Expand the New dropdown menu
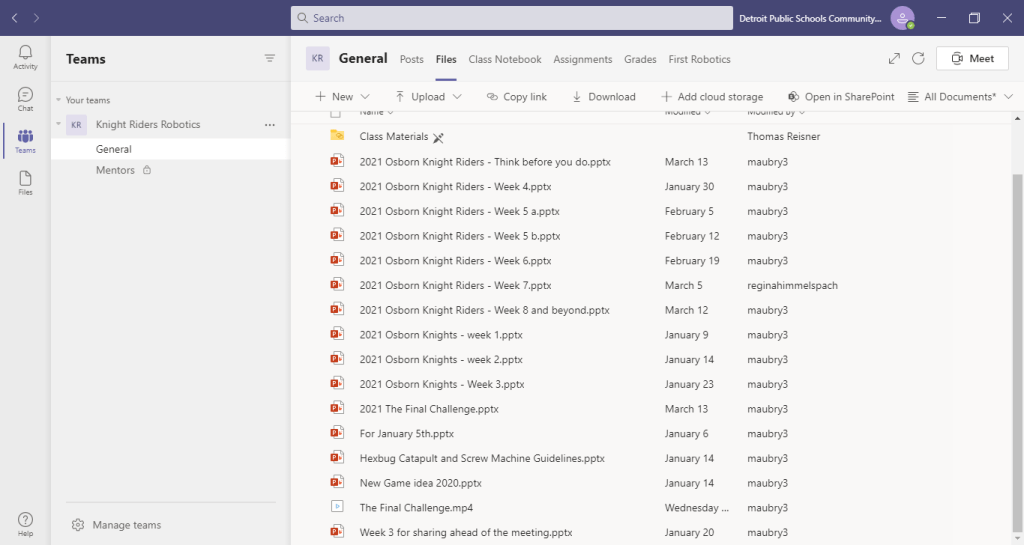 click(x=342, y=97)
